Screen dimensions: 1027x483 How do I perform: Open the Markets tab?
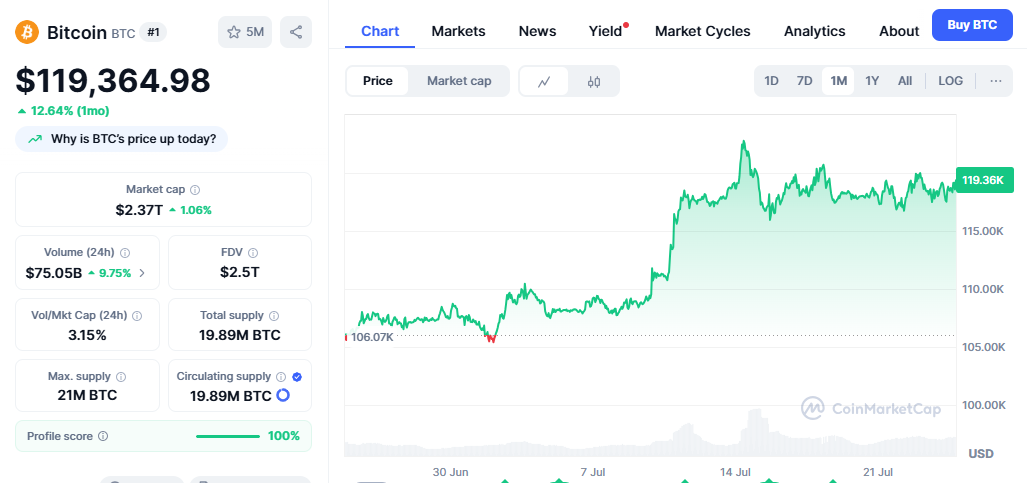click(x=458, y=31)
